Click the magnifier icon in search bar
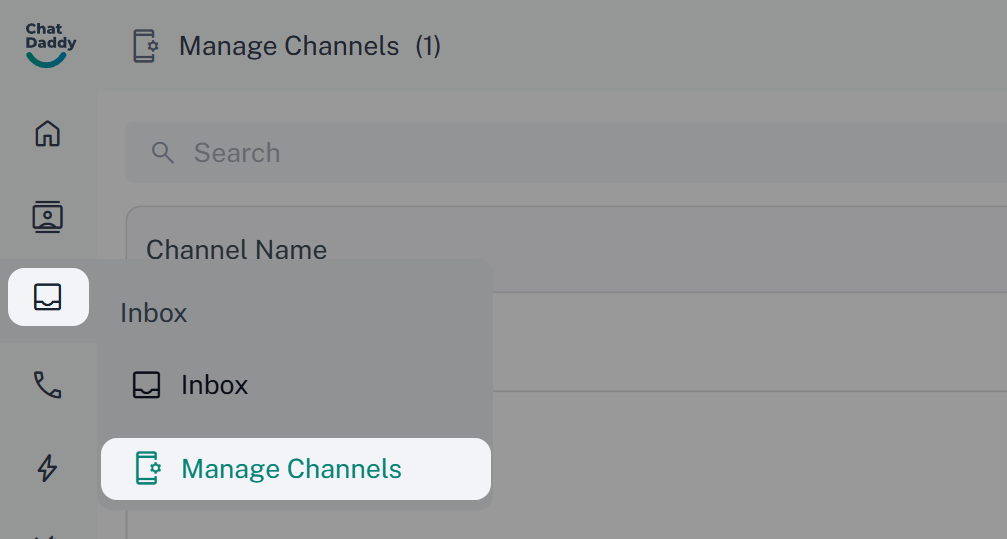The width and height of the screenshot is (1007, 539). 162,153
